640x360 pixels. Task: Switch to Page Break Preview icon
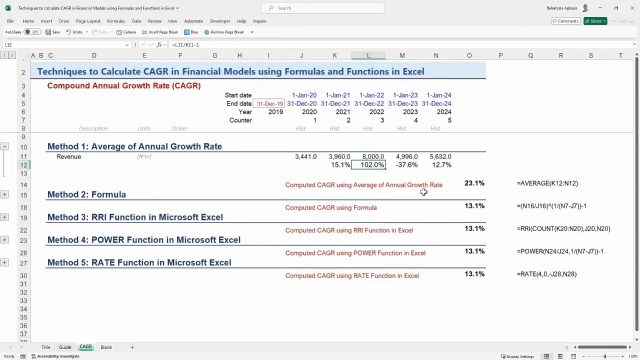573,356
